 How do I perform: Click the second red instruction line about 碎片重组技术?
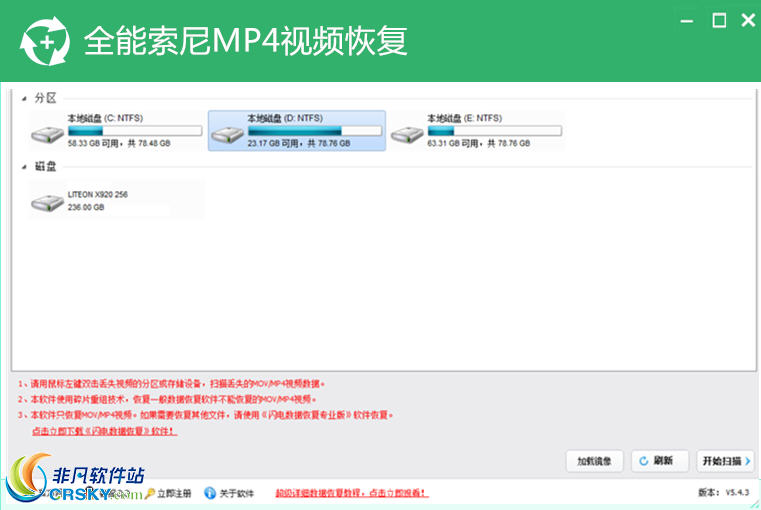click(167, 399)
